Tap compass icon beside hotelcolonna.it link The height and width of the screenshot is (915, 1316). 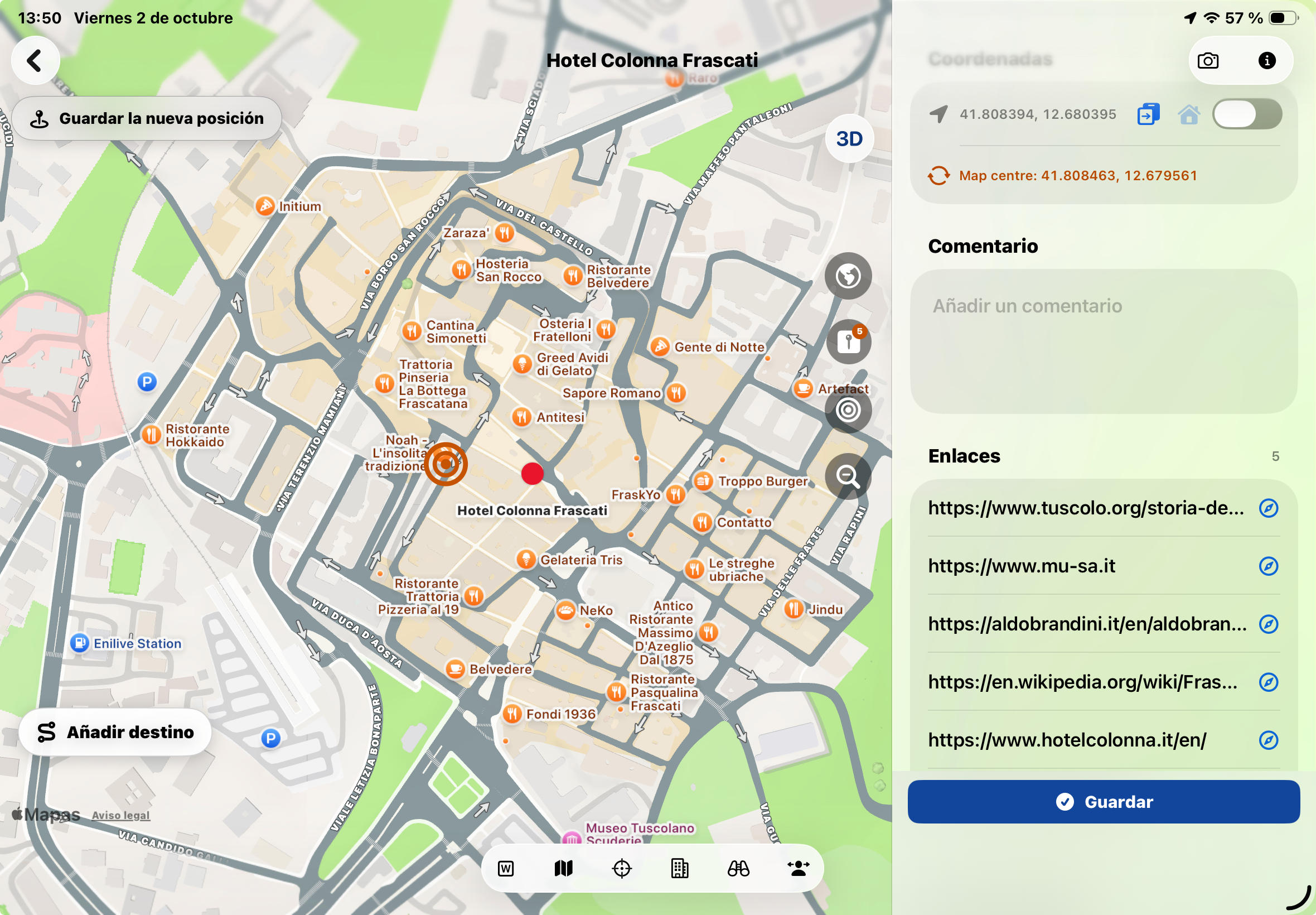point(1269,740)
